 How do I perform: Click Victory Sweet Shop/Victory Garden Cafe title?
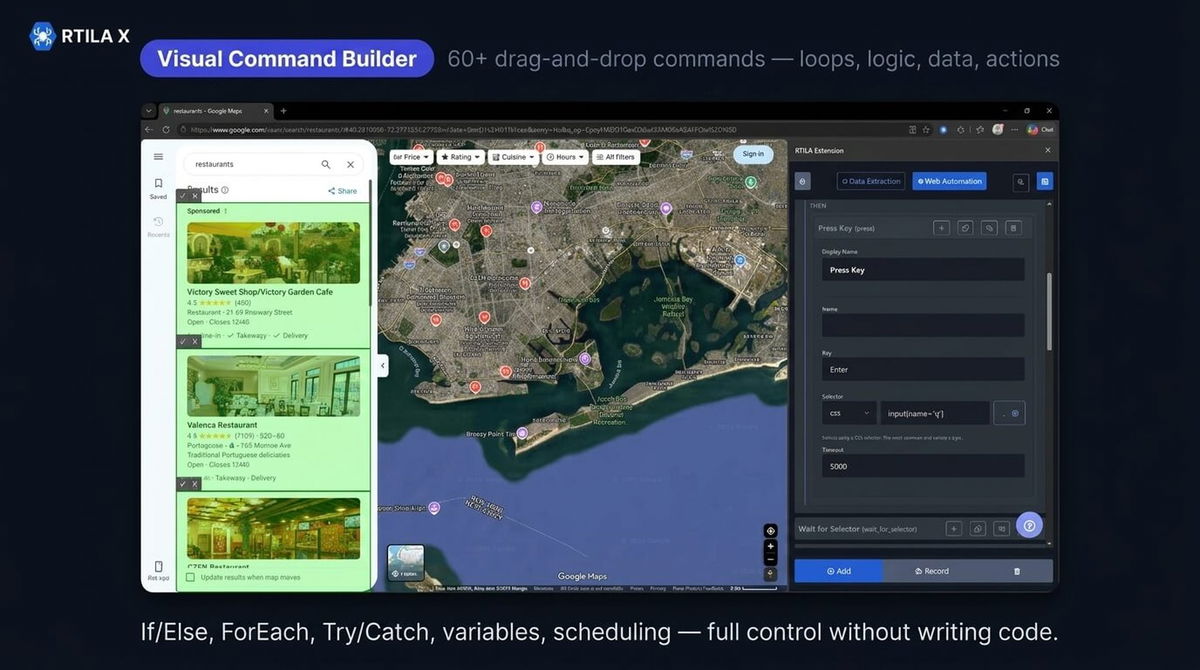click(260, 292)
